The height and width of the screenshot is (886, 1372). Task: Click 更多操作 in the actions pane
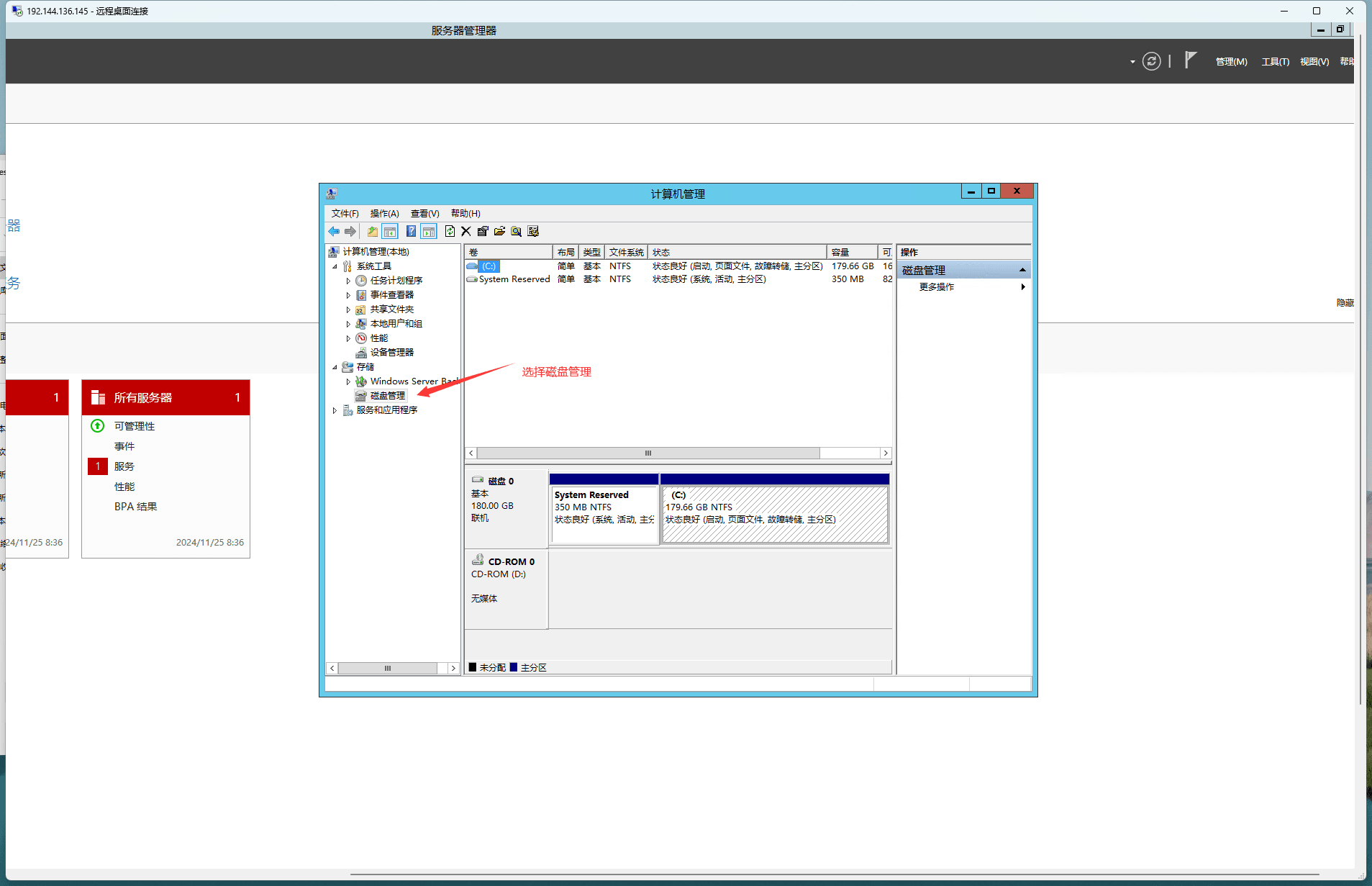pyautogui.click(x=936, y=287)
